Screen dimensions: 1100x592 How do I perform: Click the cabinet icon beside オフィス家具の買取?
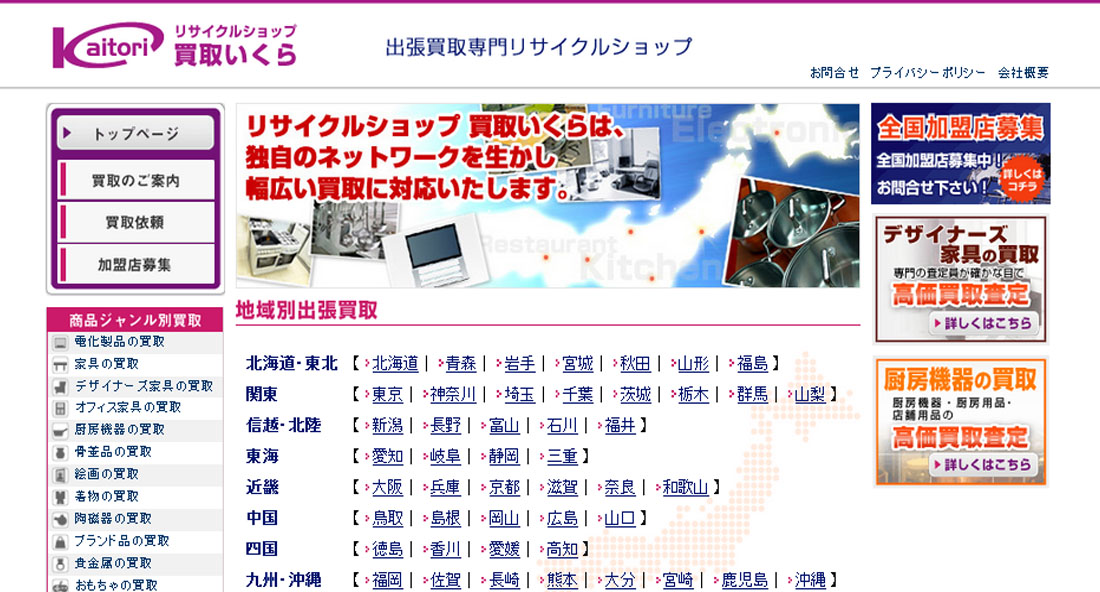(60, 408)
